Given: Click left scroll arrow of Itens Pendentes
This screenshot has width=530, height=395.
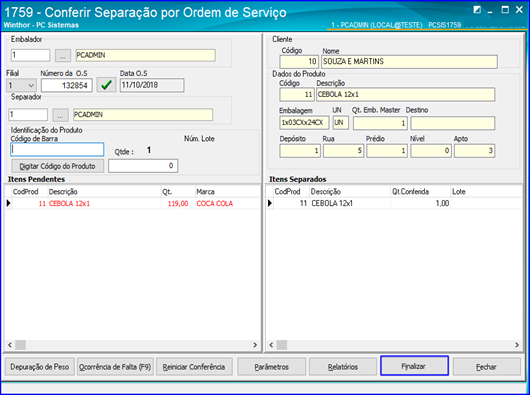Looking at the screenshot, I should [10, 345].
